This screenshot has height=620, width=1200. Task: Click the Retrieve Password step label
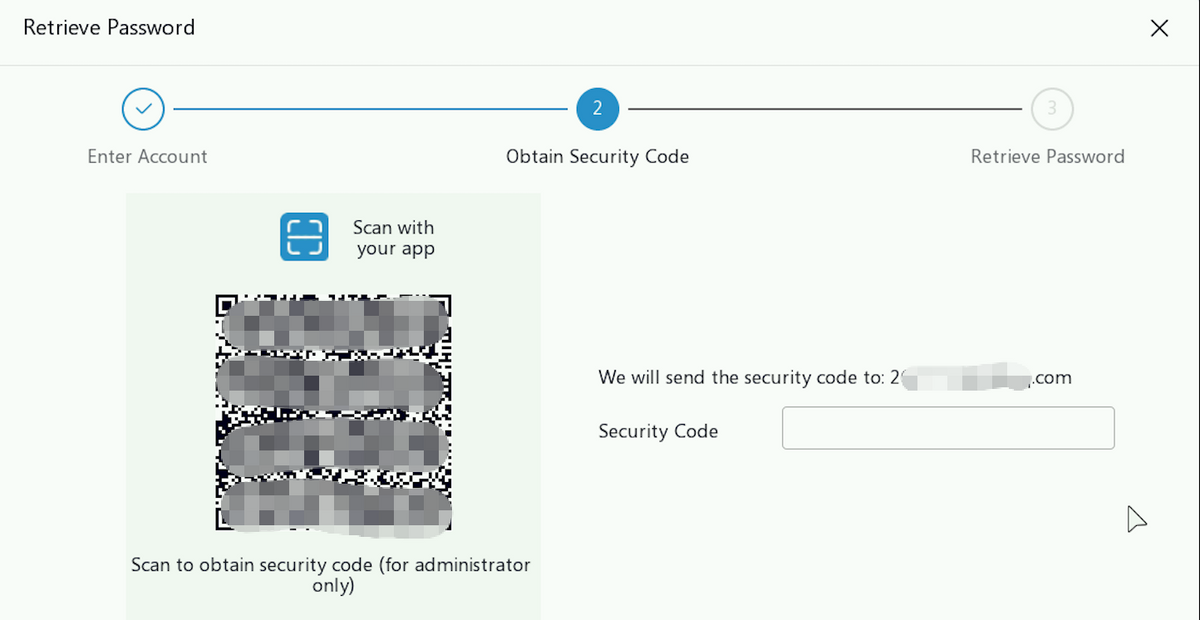1047,156
